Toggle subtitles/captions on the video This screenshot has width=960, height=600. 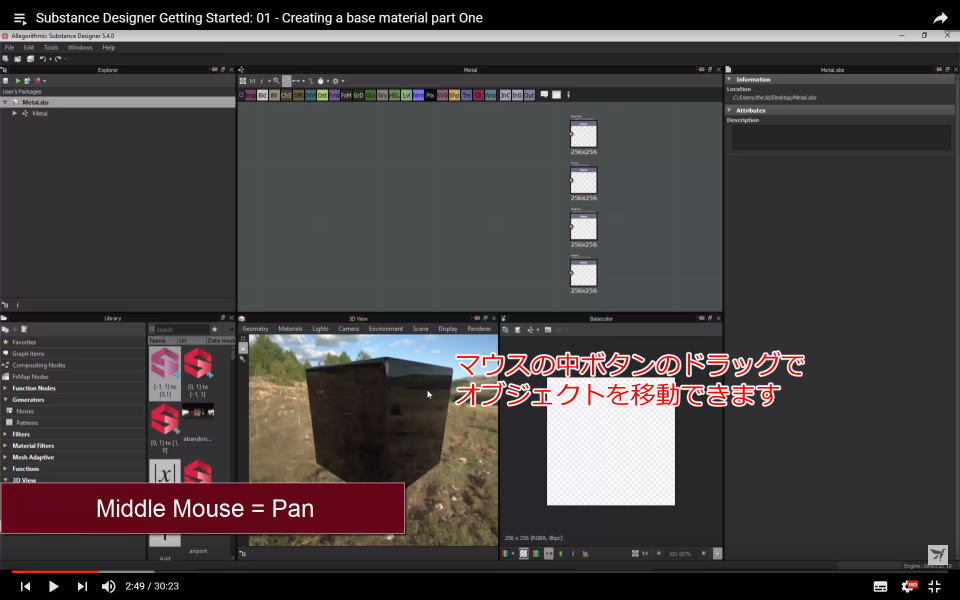(880, 587)
